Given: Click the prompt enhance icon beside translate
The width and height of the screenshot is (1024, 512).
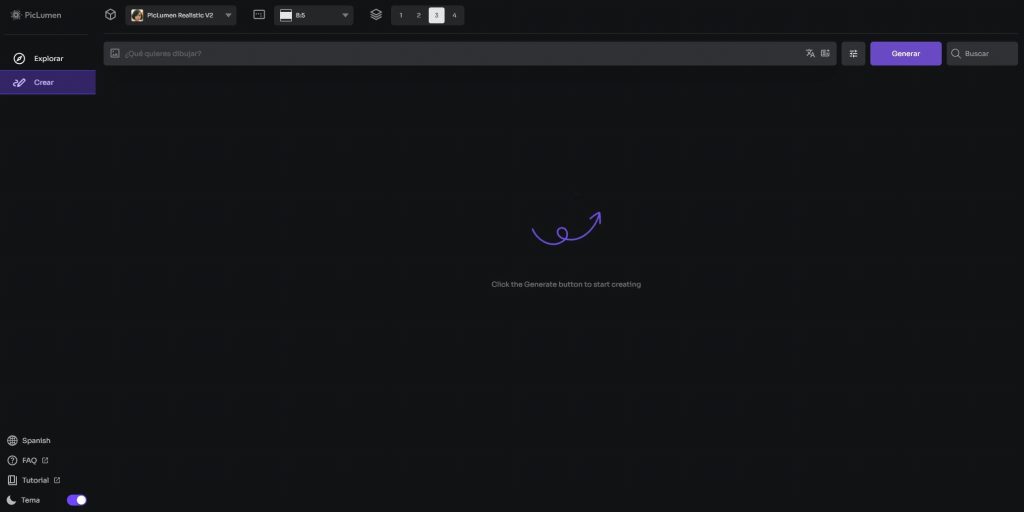Looking at the screenshot, I should point(825,53).
